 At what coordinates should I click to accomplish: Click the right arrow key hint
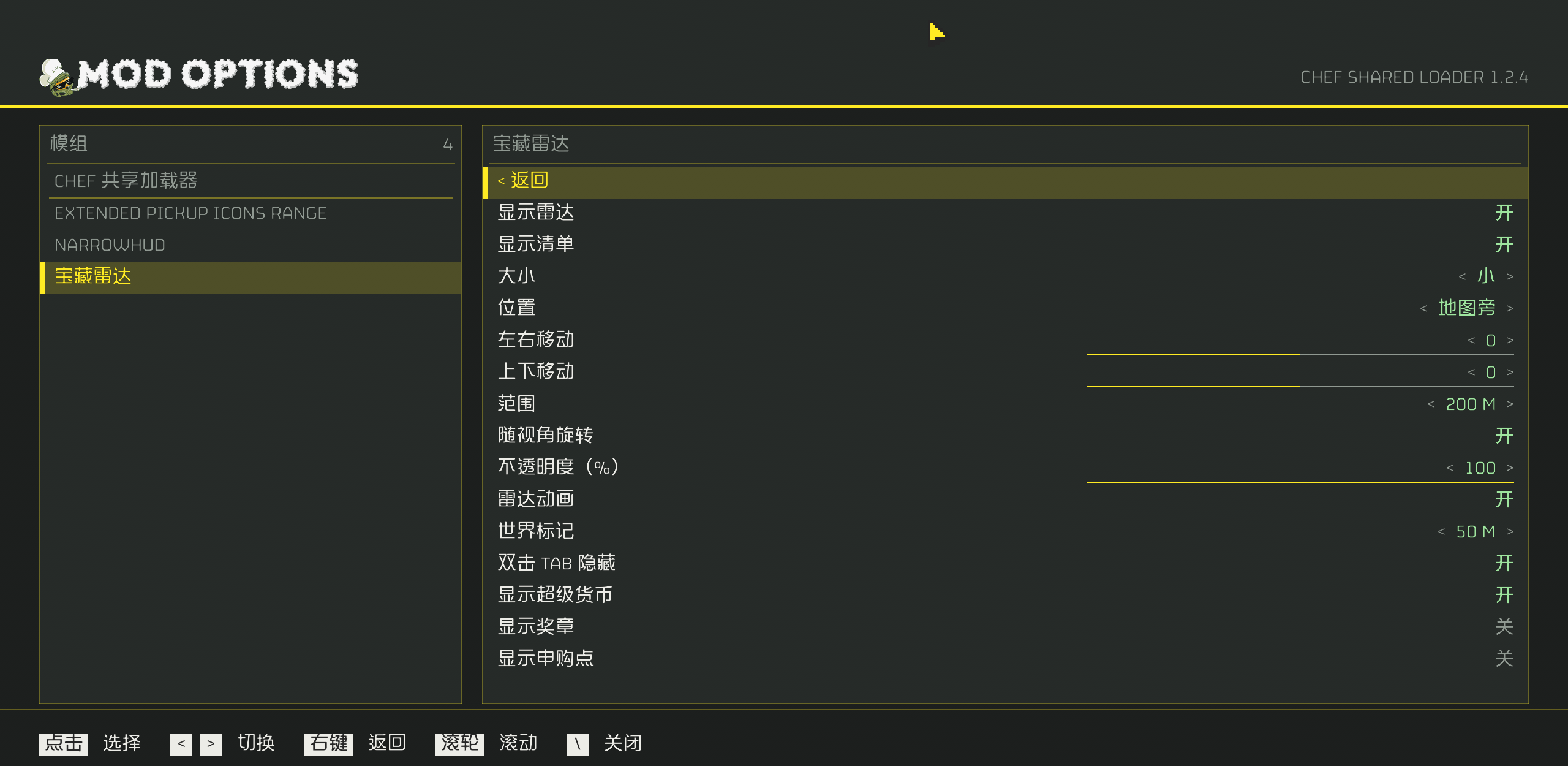click(x=211, y=744)
